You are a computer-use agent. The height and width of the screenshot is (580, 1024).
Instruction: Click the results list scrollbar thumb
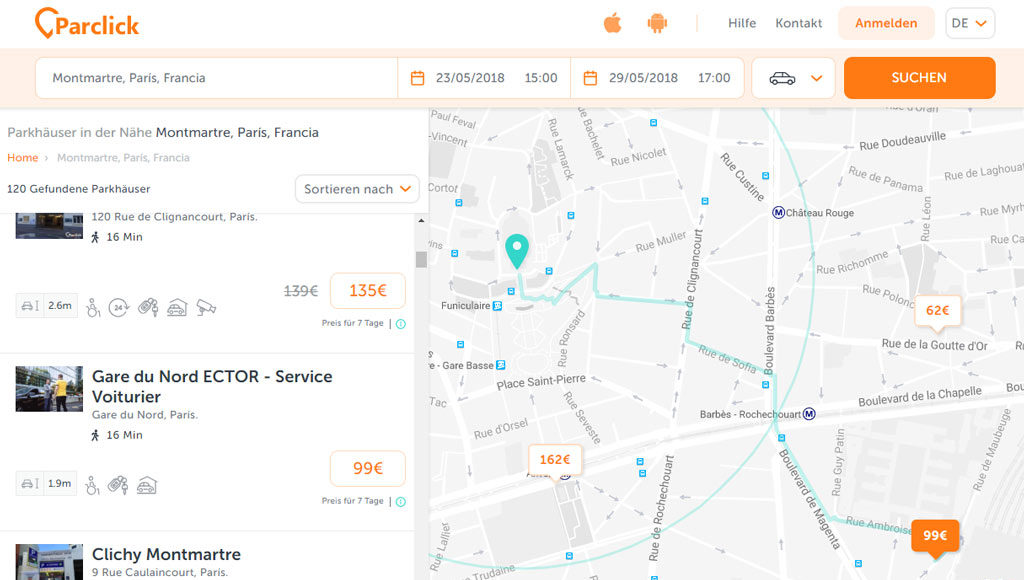pyautogui.click(x=421, y=259)
